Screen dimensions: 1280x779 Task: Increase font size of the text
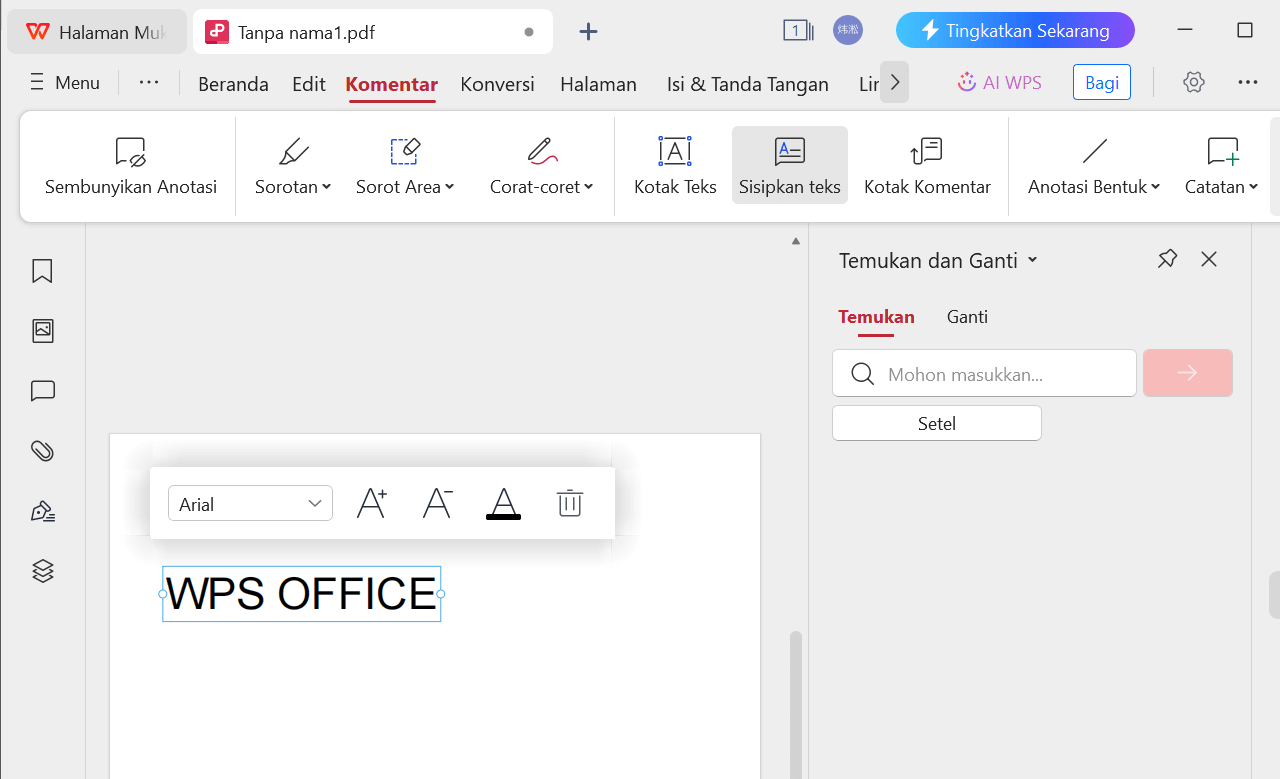(371, 503)
